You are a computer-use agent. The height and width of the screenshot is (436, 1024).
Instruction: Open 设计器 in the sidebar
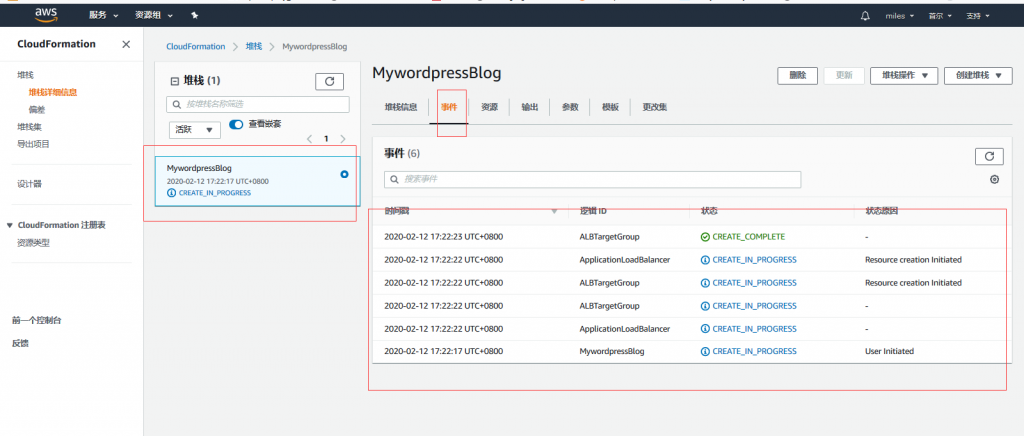[29, 184]
